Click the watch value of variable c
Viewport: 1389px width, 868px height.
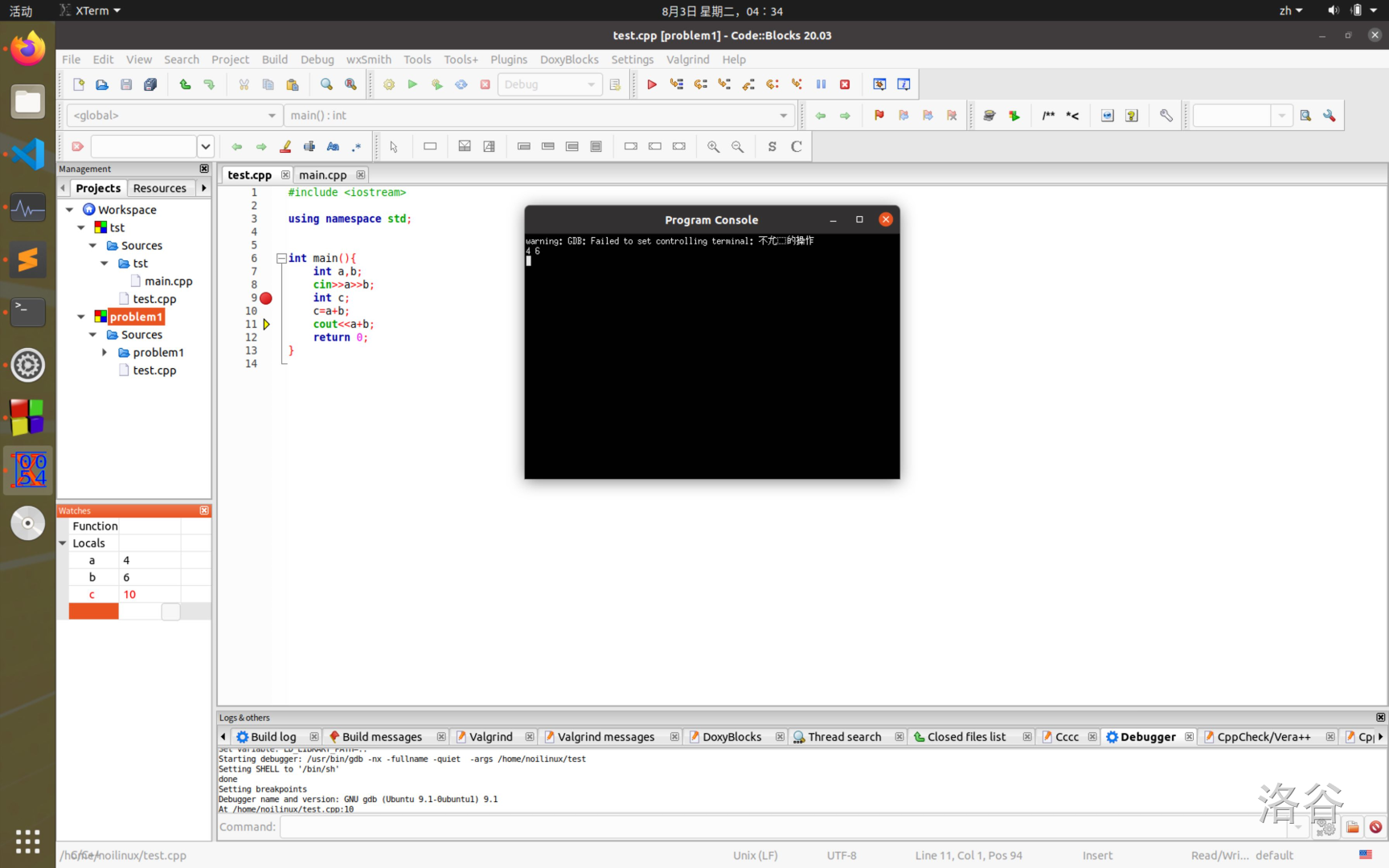click(150, 595)
